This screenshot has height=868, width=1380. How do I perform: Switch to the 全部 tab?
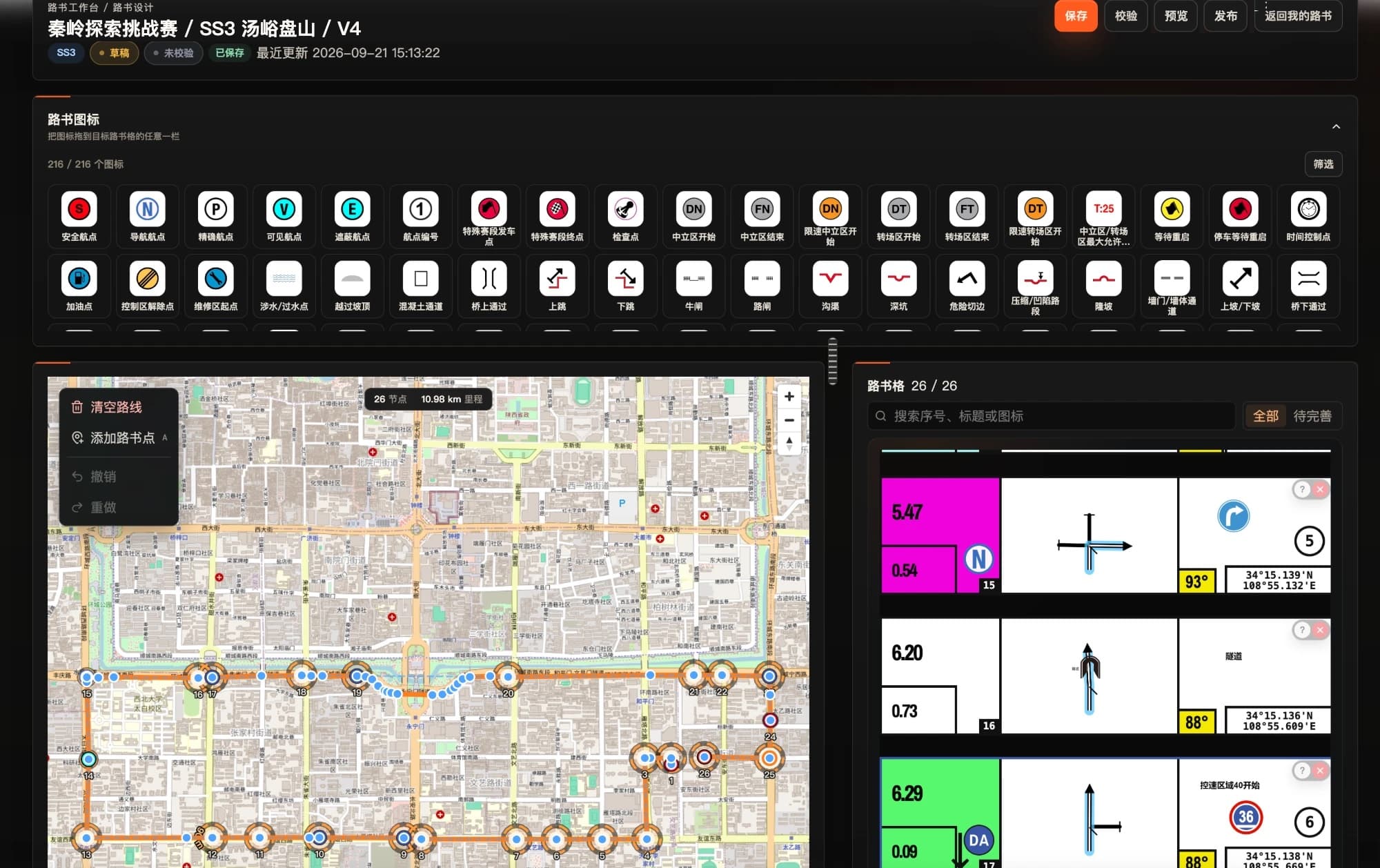click(x=1265, y=416)
